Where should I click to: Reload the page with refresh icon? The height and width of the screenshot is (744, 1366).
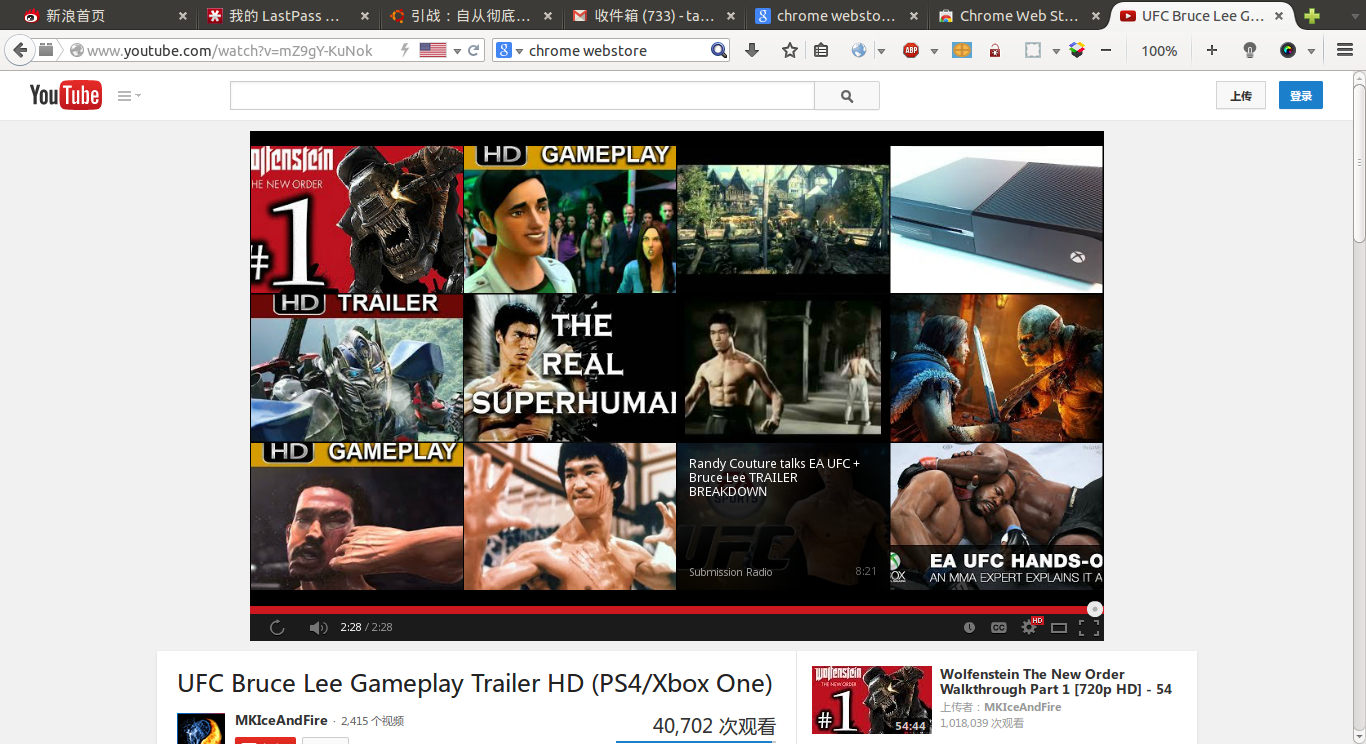(474, 50)
